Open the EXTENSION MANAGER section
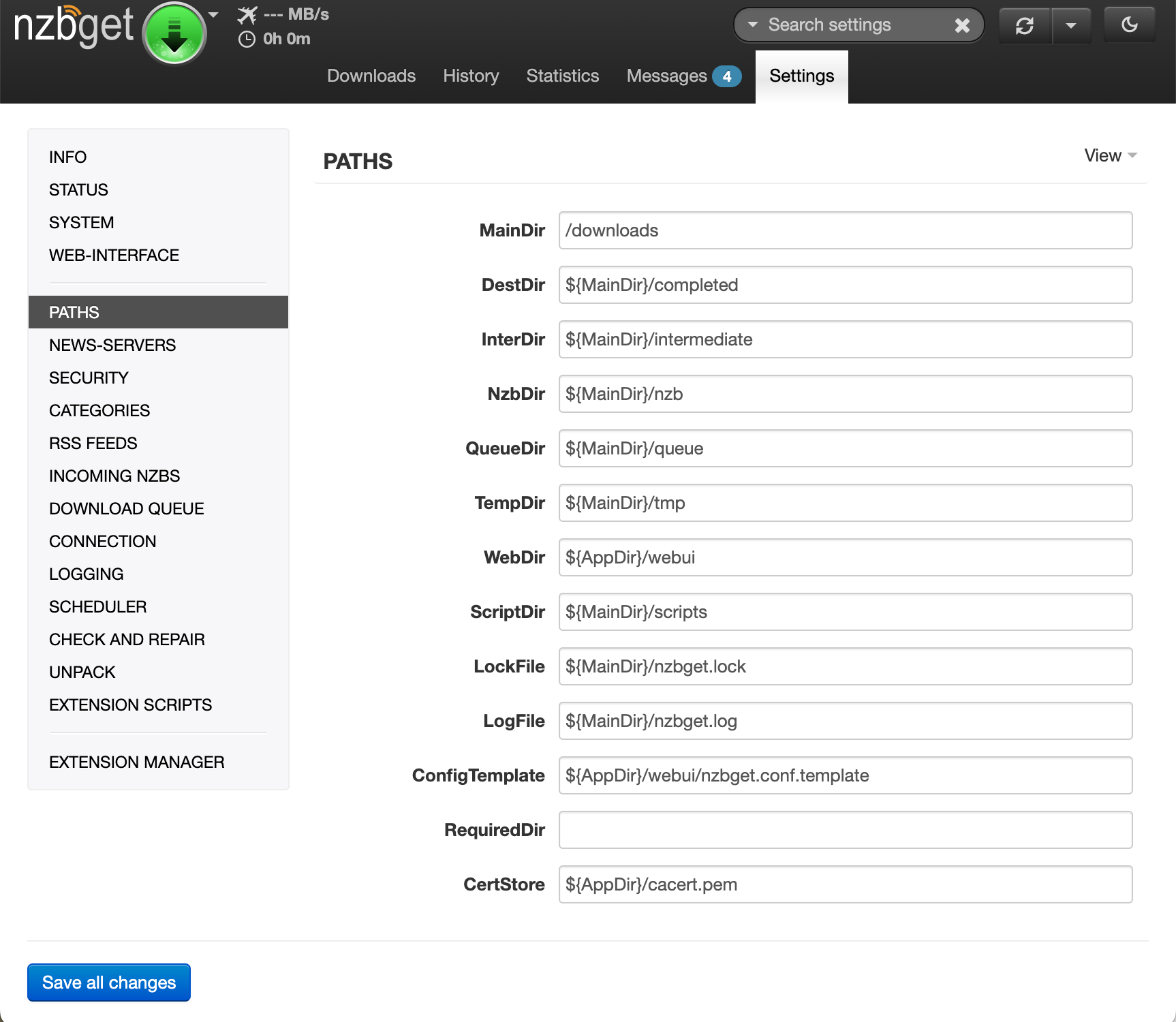 point(158,762)
